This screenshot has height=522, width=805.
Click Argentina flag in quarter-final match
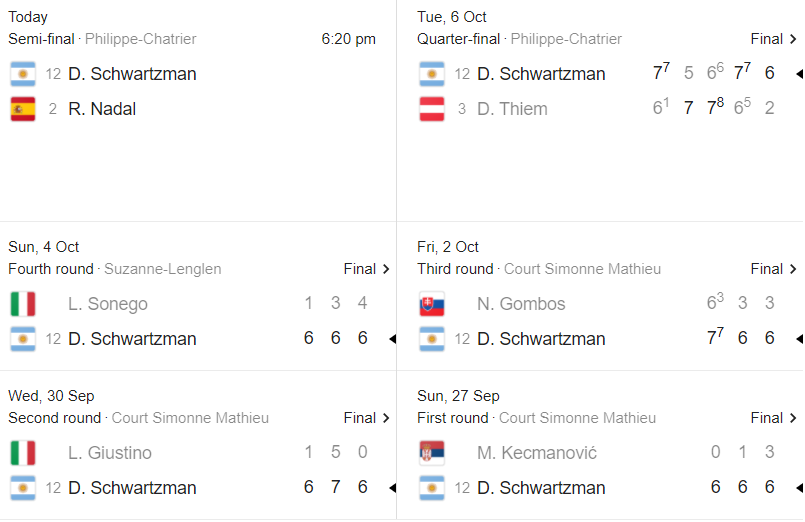click(x=432, y=74)
